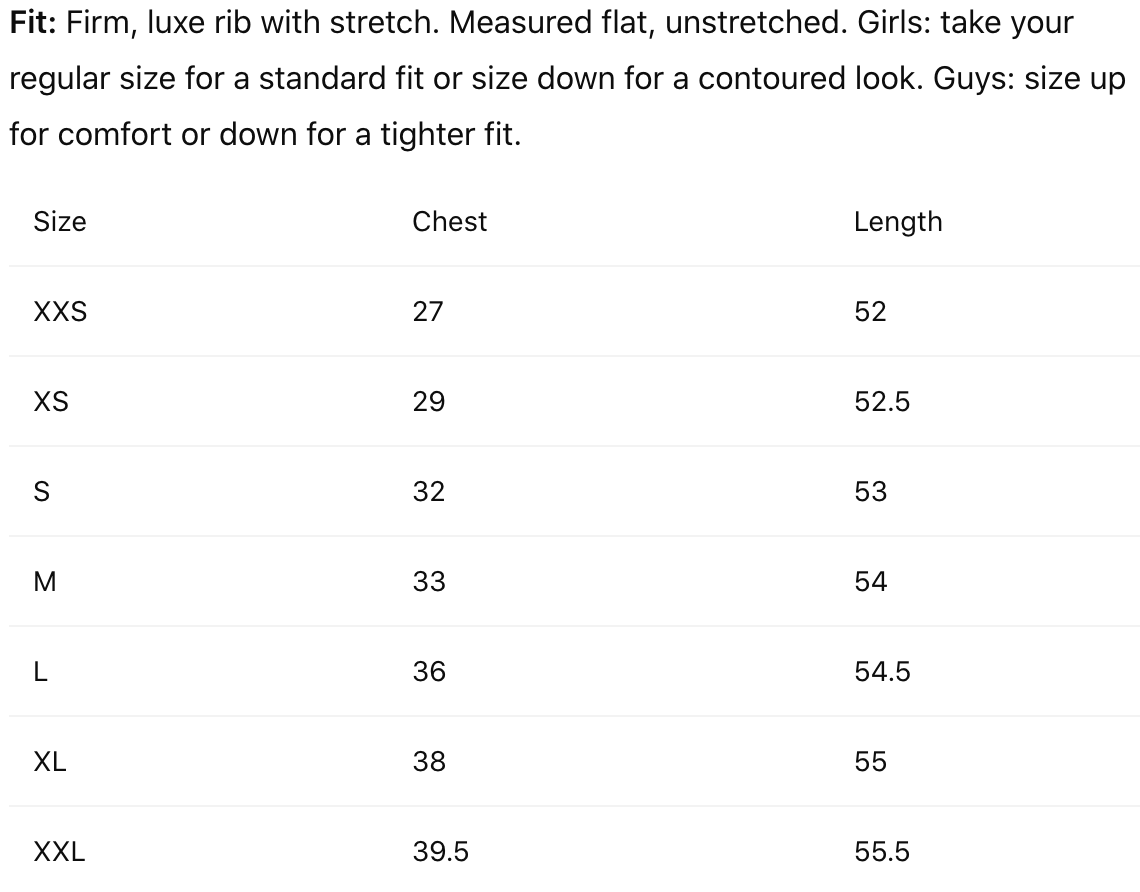The image size is (1140, 892).
Task: Select the XXS size row label
Action: click(x=60, y=312)
